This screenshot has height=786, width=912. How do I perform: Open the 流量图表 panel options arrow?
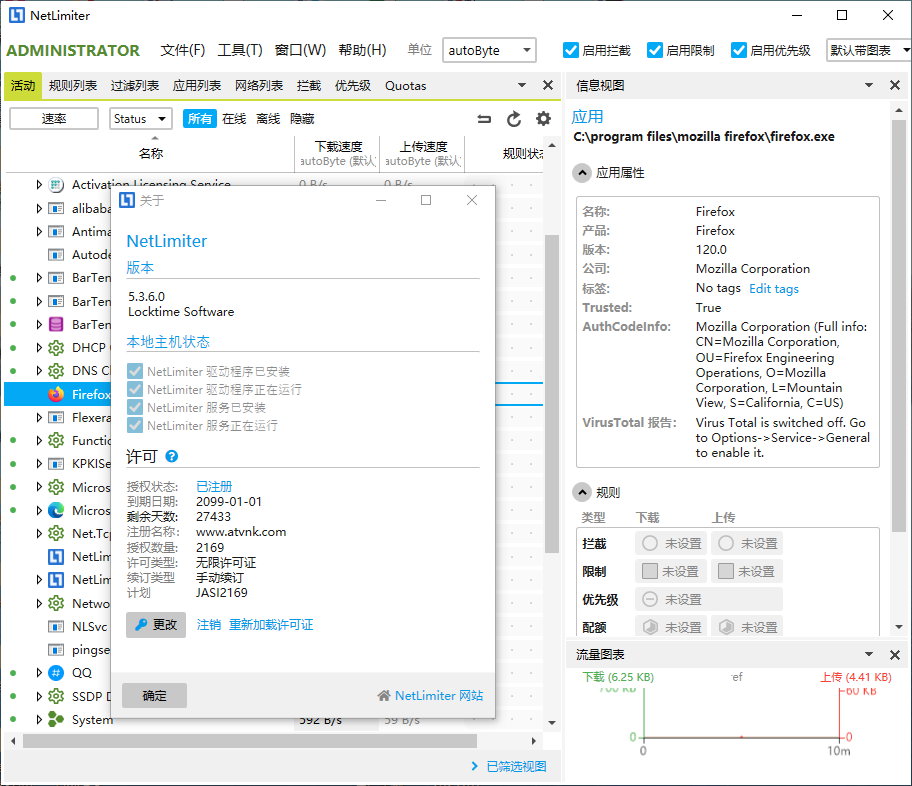pos(869,655)
